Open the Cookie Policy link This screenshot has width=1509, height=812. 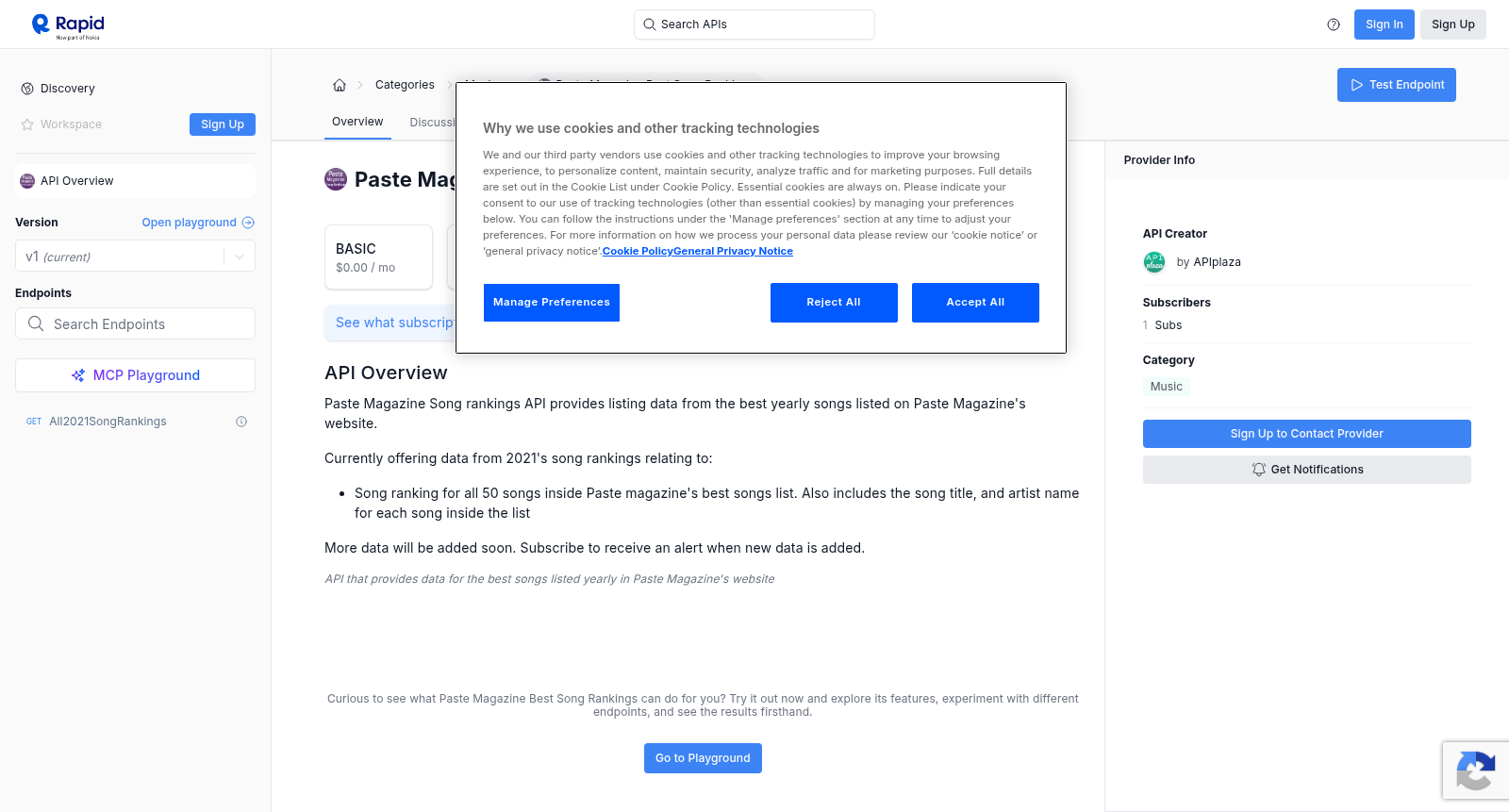pos(638,251)
